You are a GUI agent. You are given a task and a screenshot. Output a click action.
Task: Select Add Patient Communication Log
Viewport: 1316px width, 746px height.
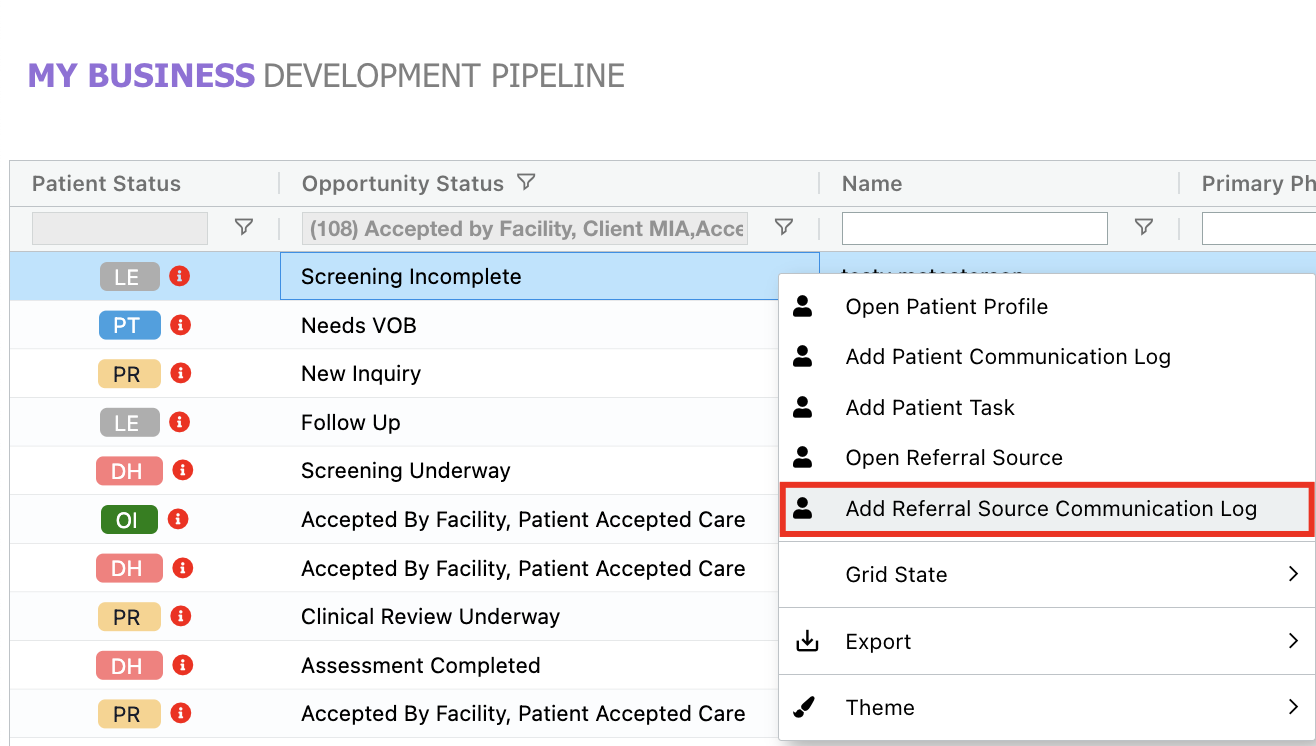[x=1008, y=356]
